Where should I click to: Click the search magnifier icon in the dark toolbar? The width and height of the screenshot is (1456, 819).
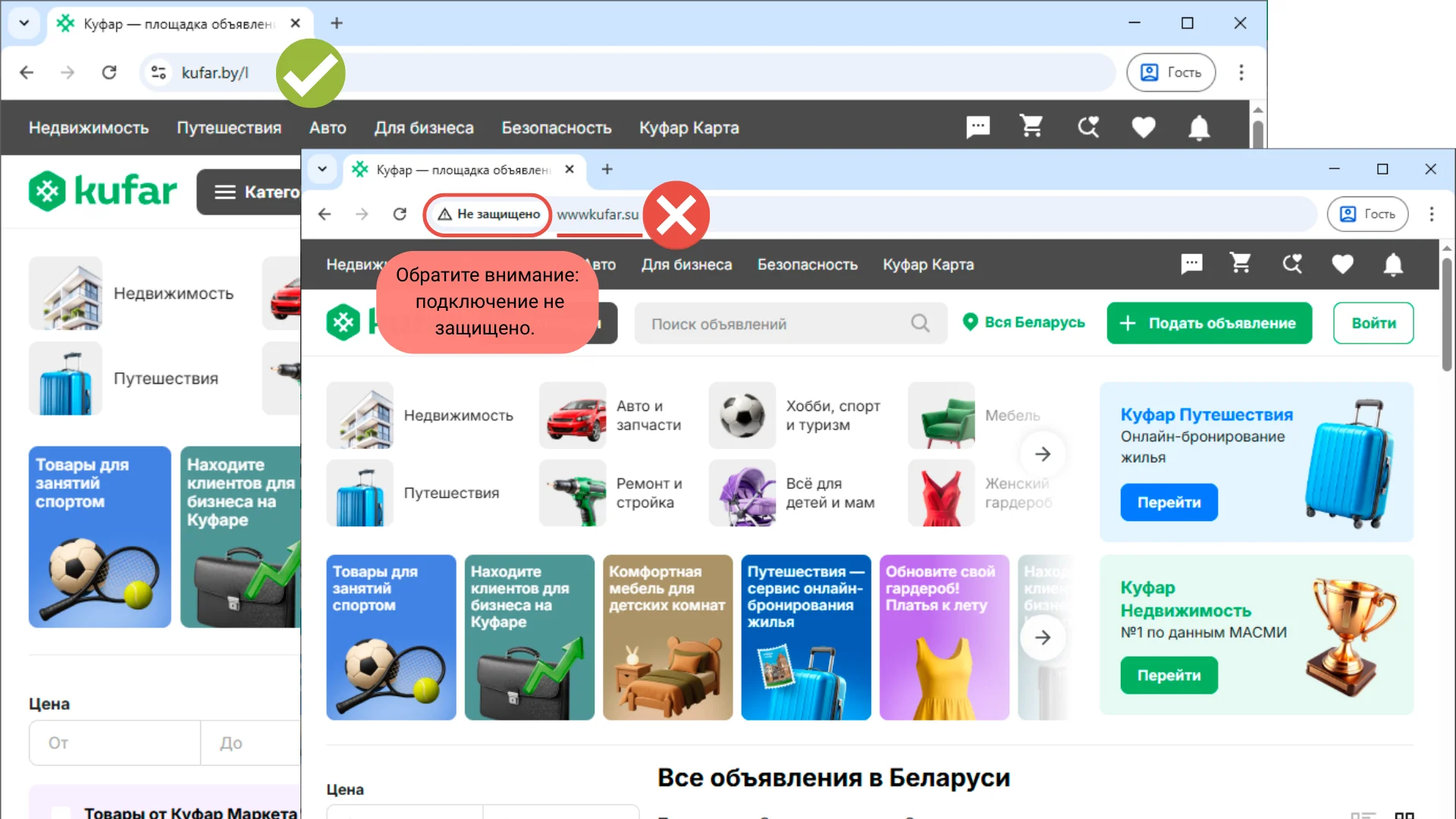pos(1293,264)
